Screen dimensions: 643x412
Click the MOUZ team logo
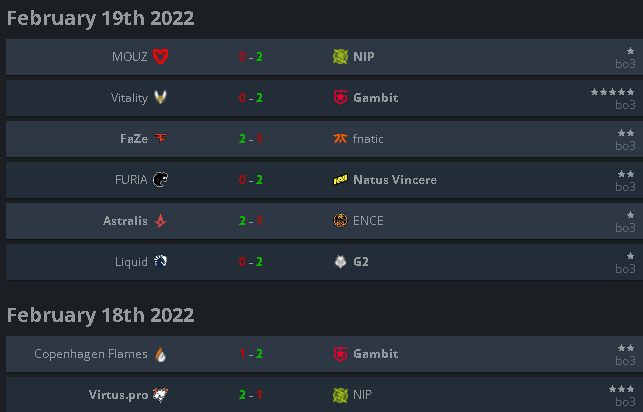160,57
